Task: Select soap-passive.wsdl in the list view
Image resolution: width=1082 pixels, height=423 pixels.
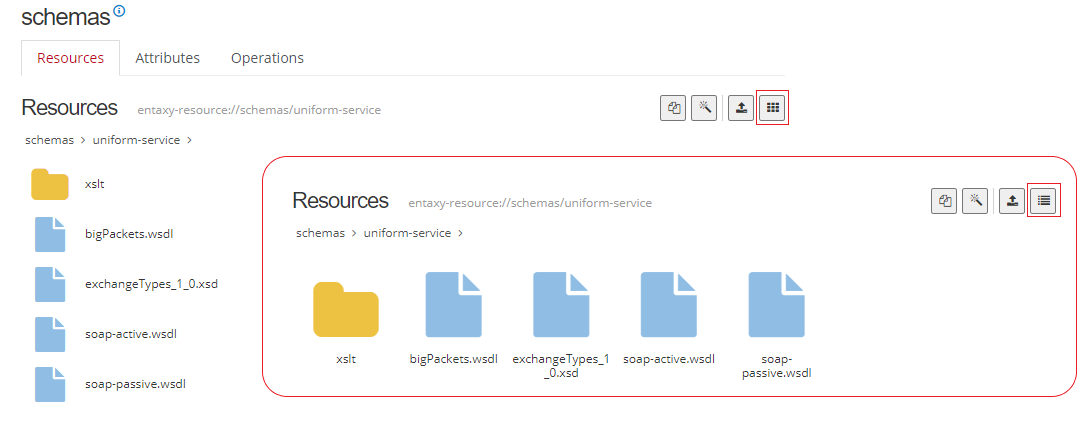Action: (x=135, y=383)
